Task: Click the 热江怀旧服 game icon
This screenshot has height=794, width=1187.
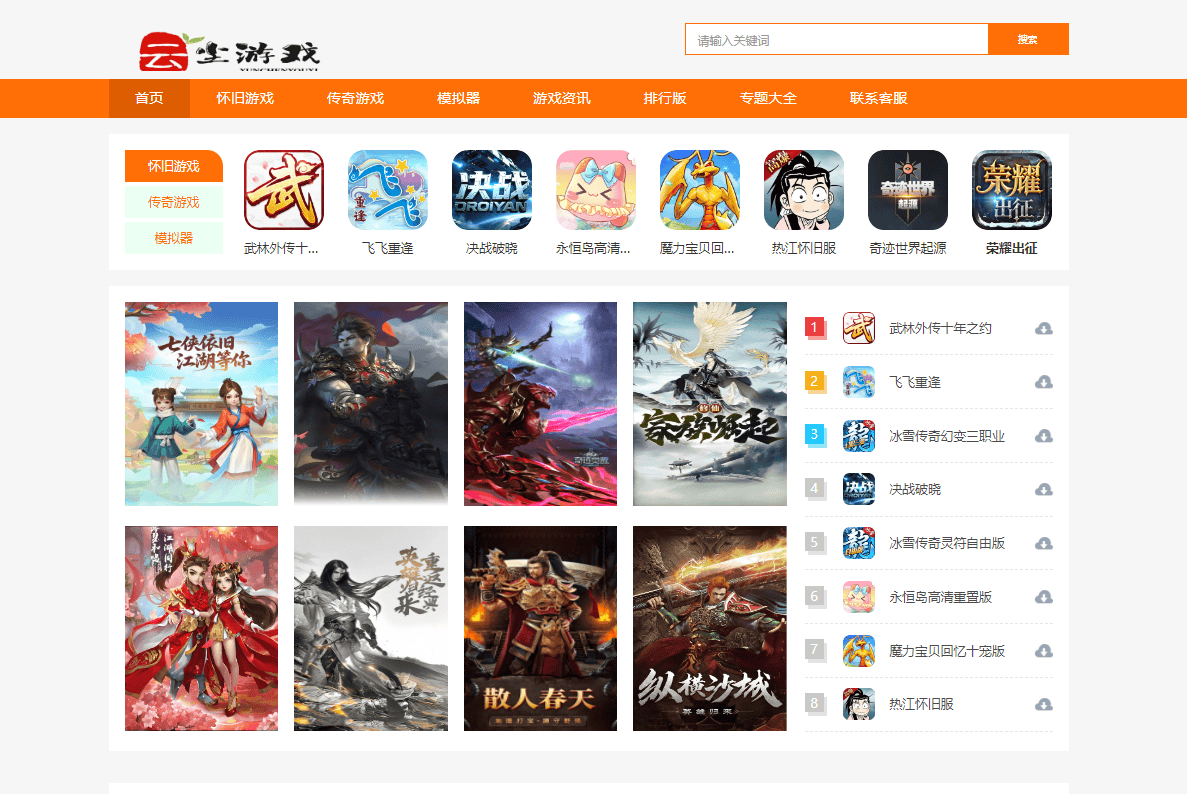Action: click(x=803, y=190)
